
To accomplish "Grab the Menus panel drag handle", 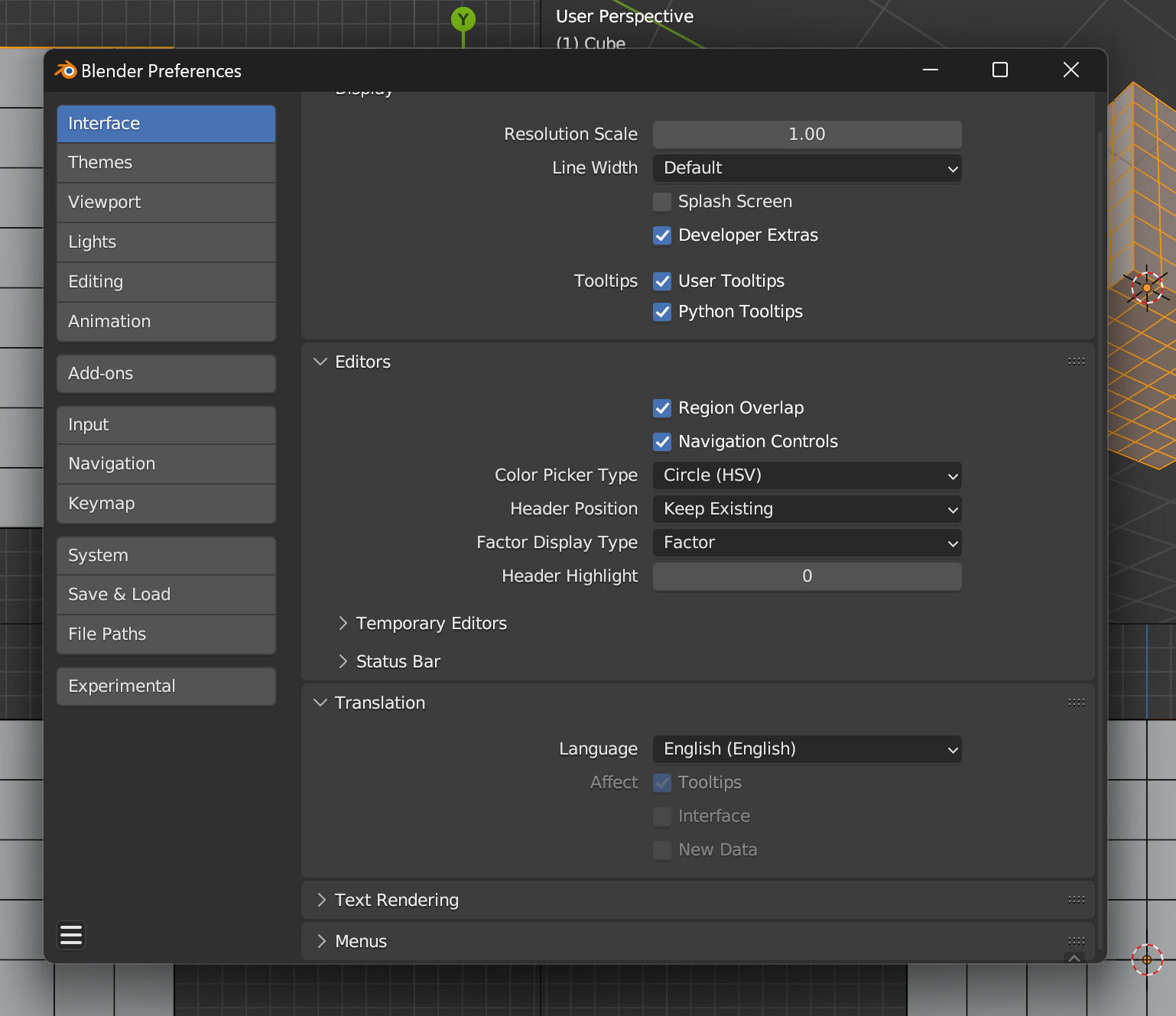I will 1077,941.
